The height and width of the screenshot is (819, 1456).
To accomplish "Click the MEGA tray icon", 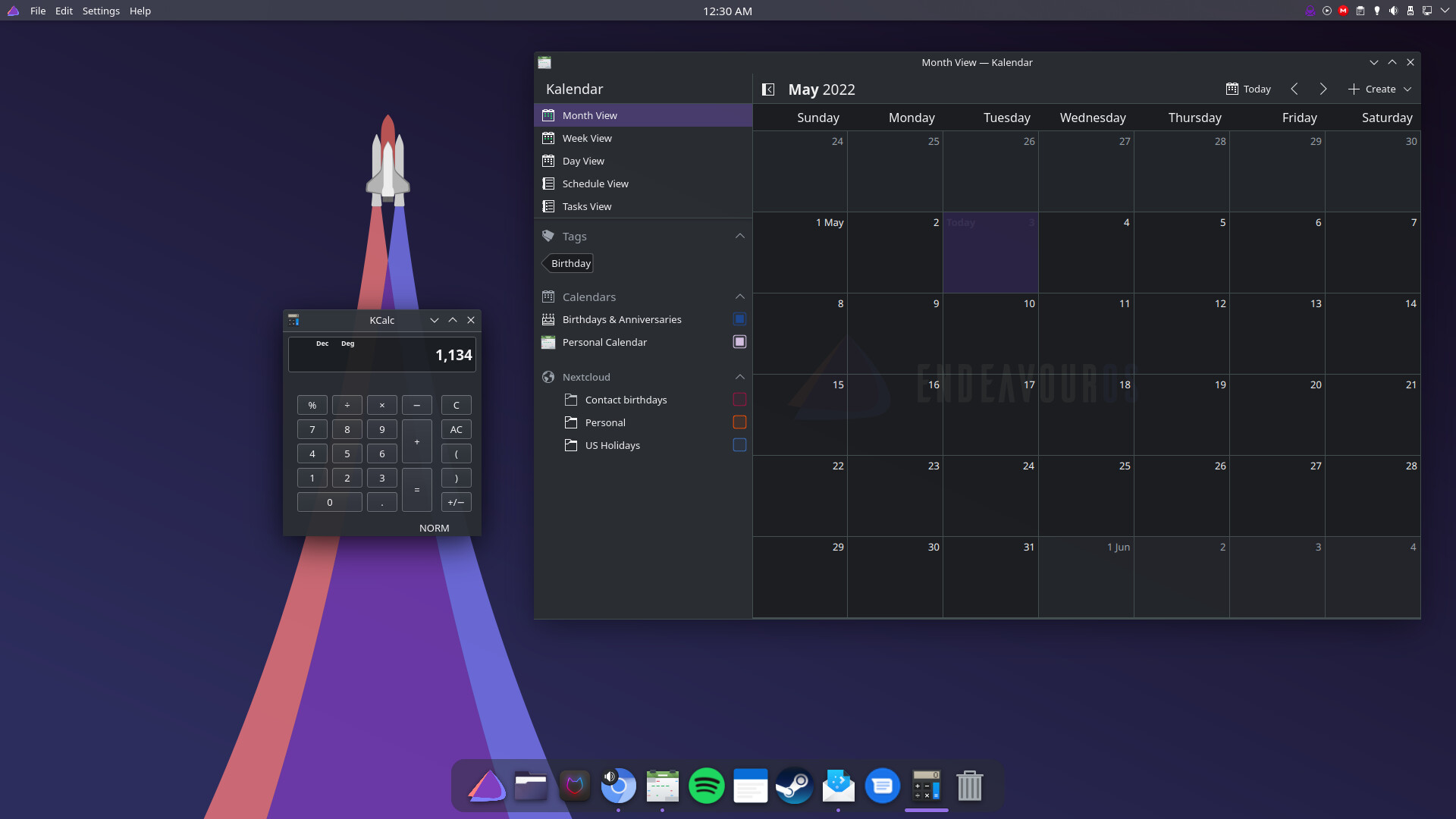I will pyautogui.click(x=1343, y=11).
